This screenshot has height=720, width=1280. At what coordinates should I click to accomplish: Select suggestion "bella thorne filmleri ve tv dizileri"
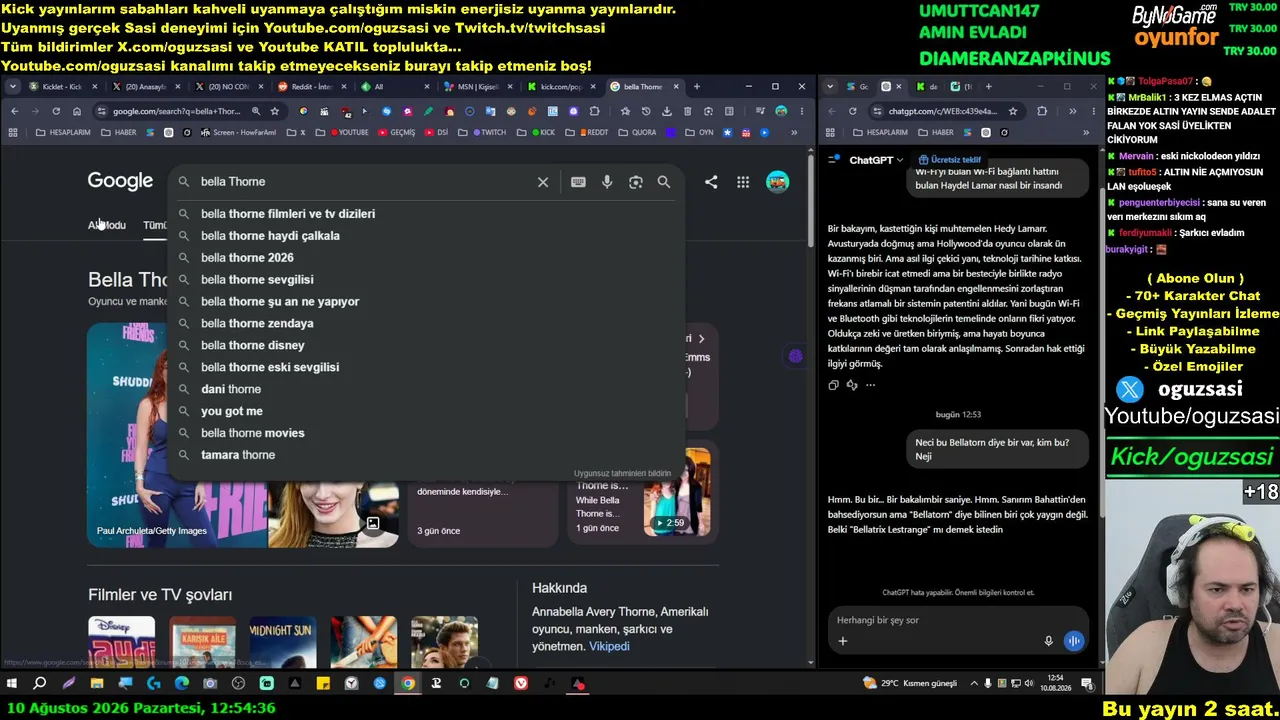426,214
